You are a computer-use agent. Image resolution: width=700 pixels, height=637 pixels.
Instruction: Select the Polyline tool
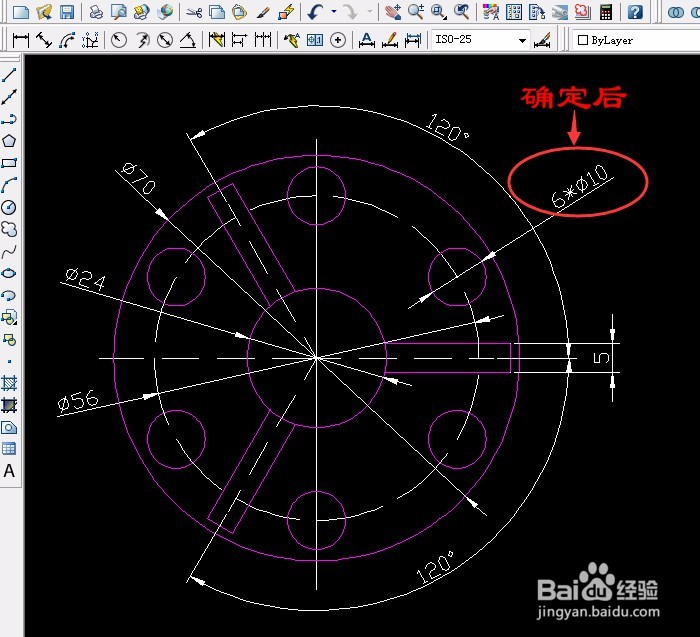coord(9,119)
